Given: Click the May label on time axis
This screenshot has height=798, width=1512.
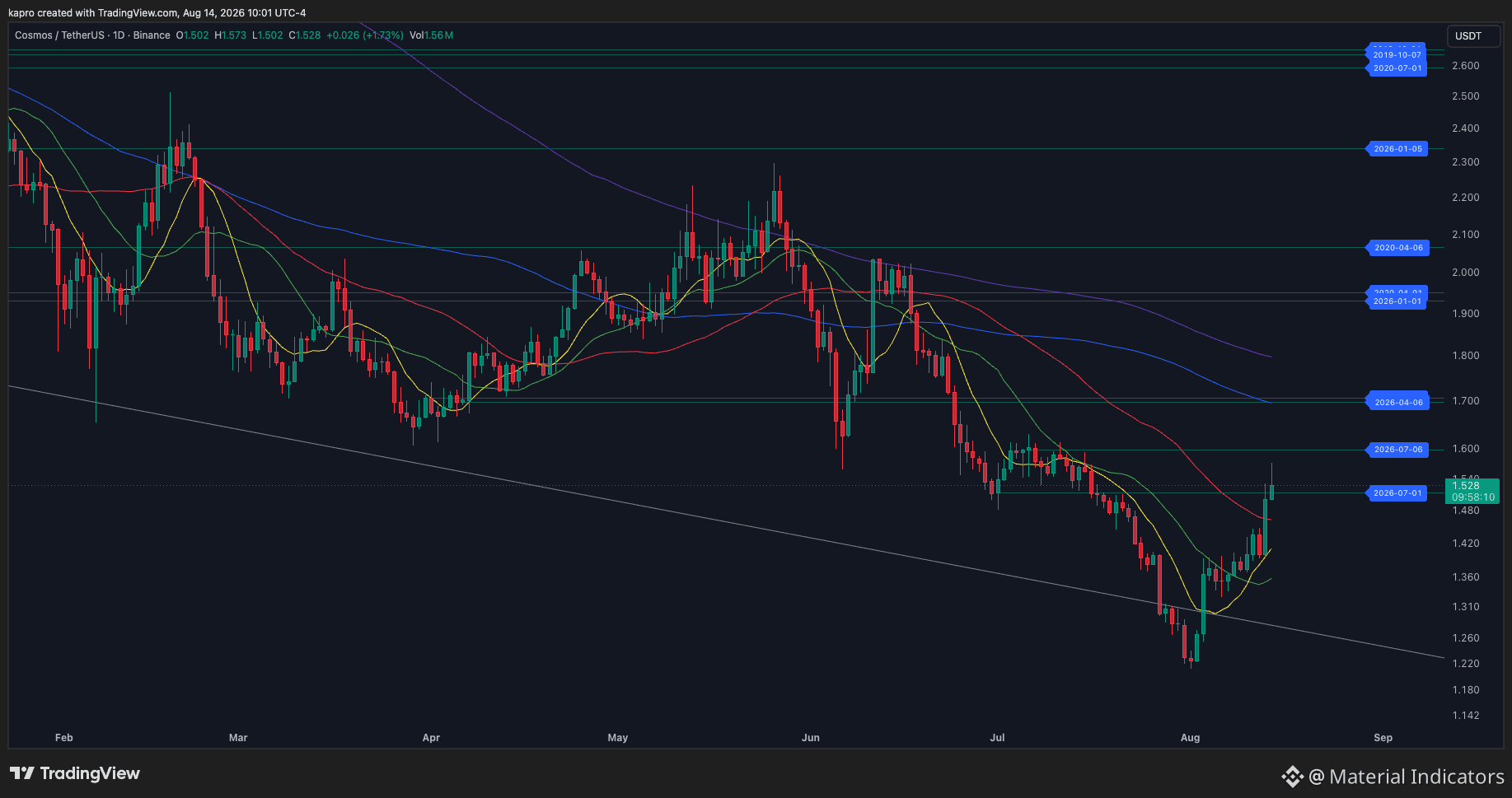Looking at the screenshot, I should 618,738.
